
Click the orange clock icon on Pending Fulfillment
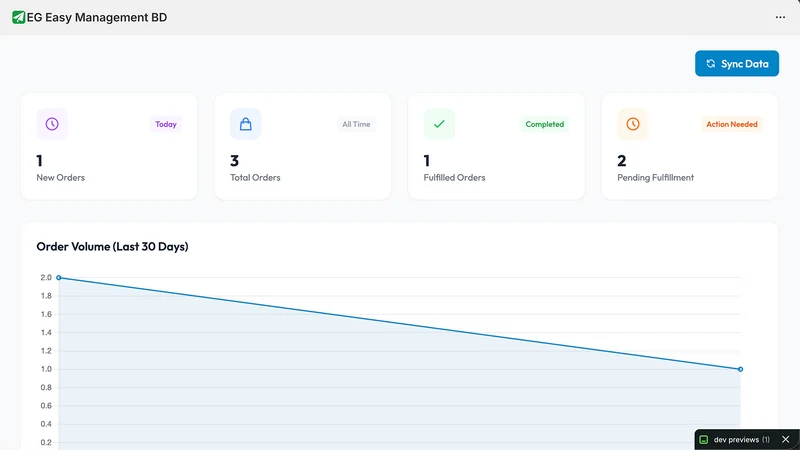633,124
